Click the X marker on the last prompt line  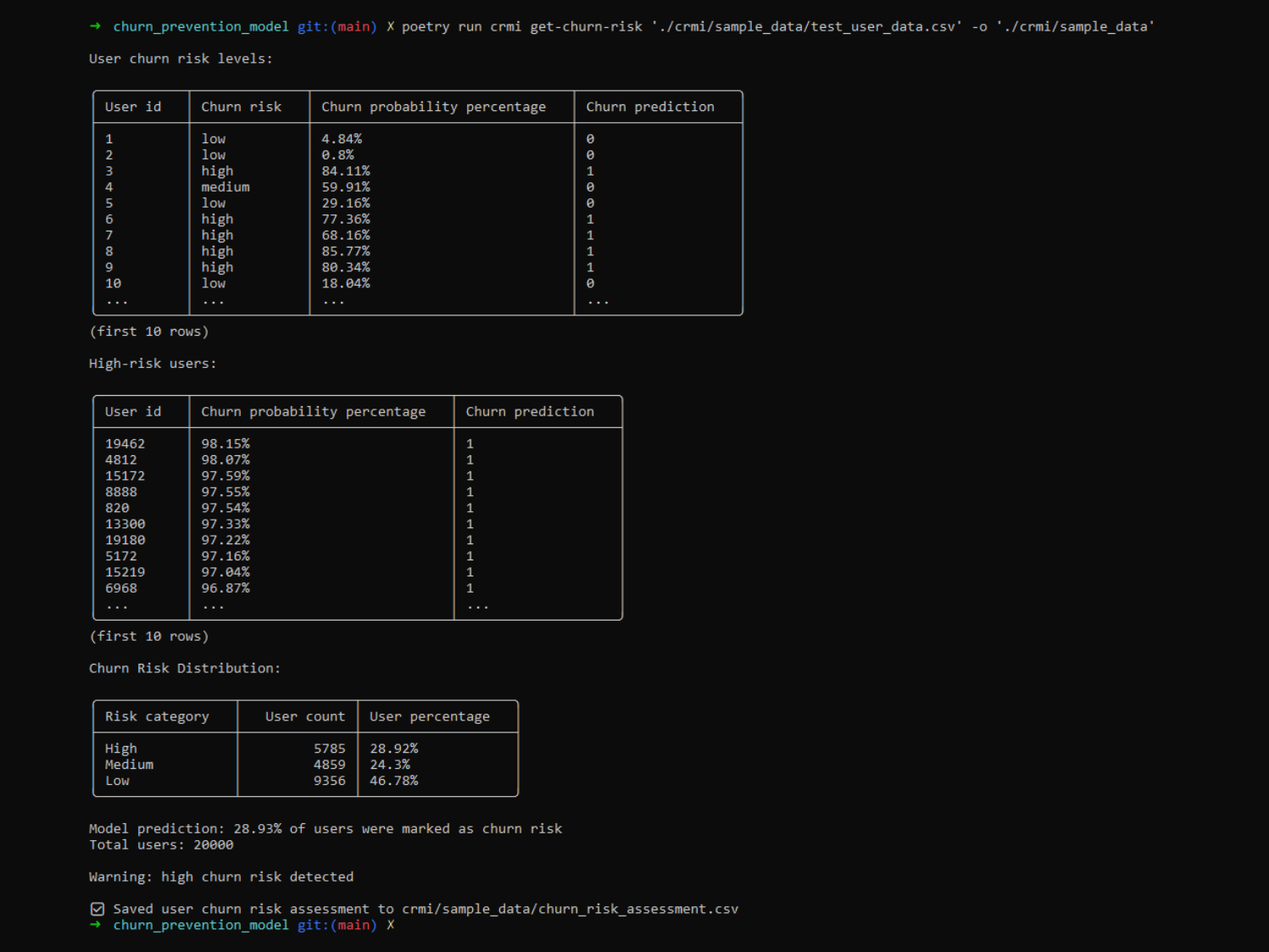pyautogui.click(x=390, y=925)
